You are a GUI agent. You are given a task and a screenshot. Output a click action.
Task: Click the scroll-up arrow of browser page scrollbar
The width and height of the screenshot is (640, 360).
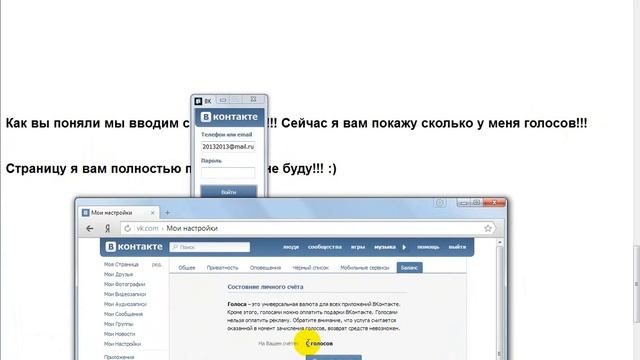(x=500, y=242)
